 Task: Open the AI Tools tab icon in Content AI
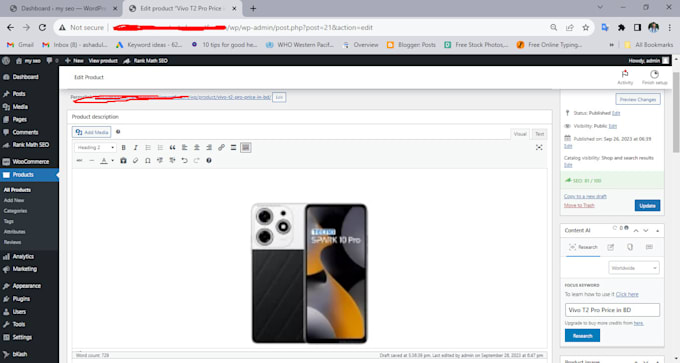click(630, 247)
